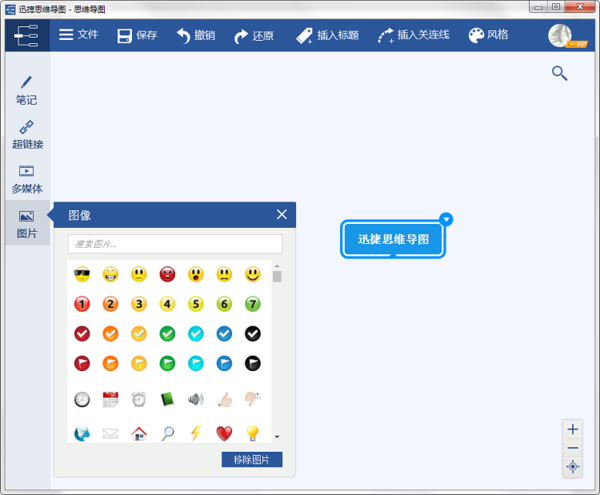Click the mind map logo icon
Screen dimensions: 600x495
coord(26,36)
